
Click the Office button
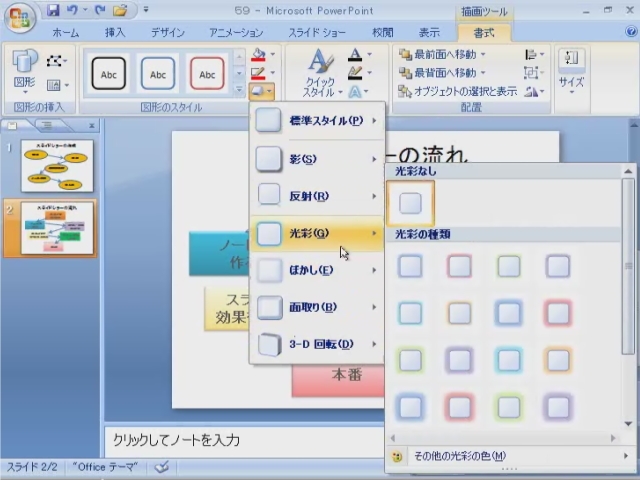pos(21,17)
